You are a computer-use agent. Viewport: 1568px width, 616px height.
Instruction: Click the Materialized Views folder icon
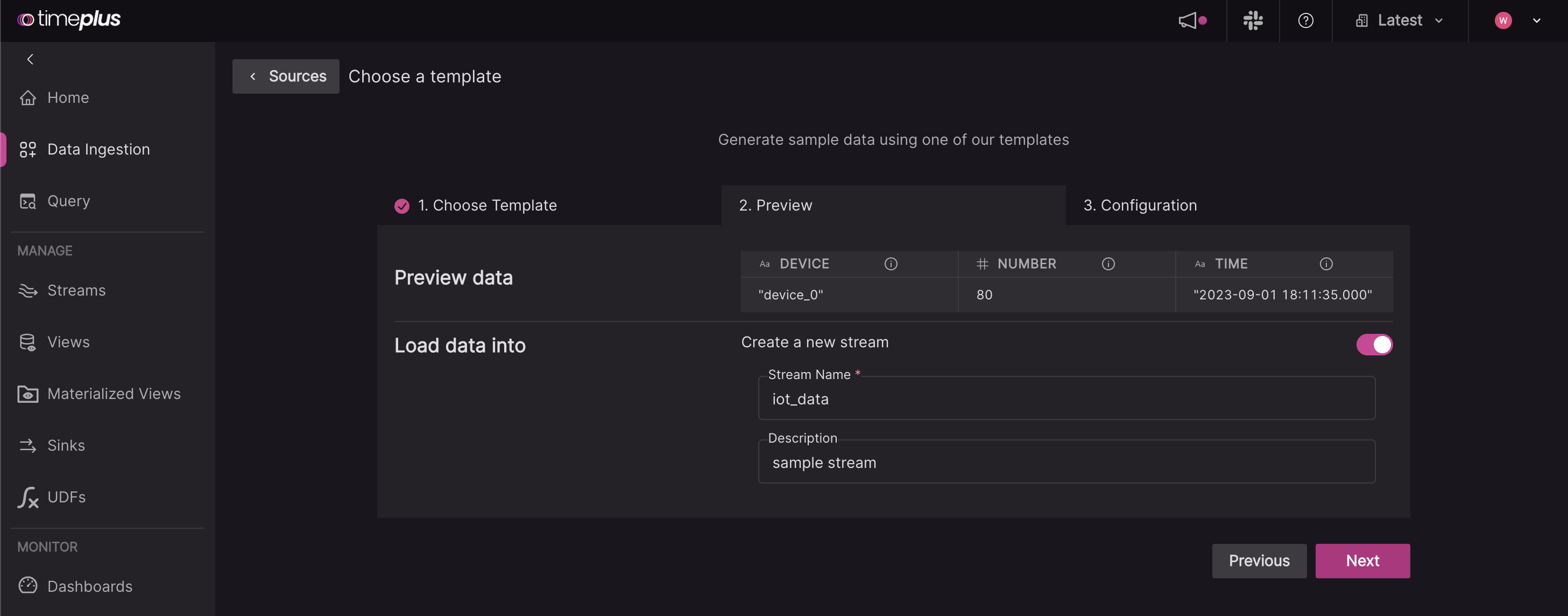[28, 394]
